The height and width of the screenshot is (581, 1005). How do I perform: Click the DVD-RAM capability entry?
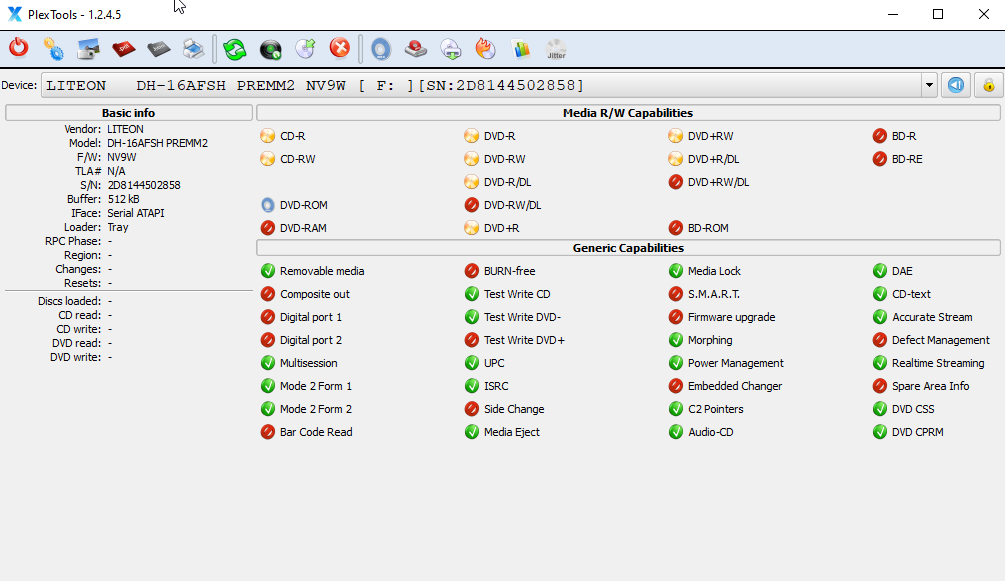coord(294,228)
